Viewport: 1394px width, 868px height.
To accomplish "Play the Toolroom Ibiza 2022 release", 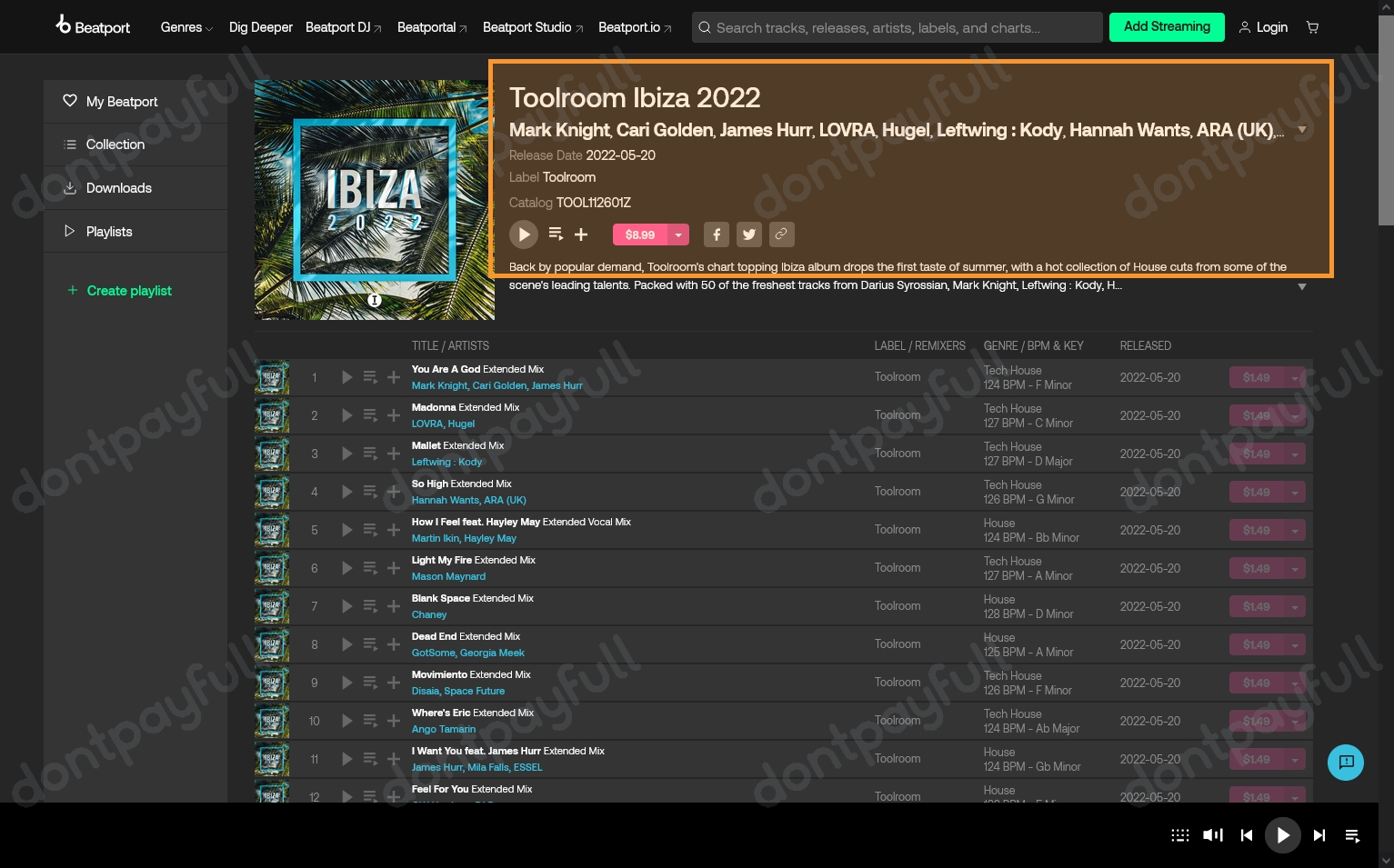I will tap(524, 234).
